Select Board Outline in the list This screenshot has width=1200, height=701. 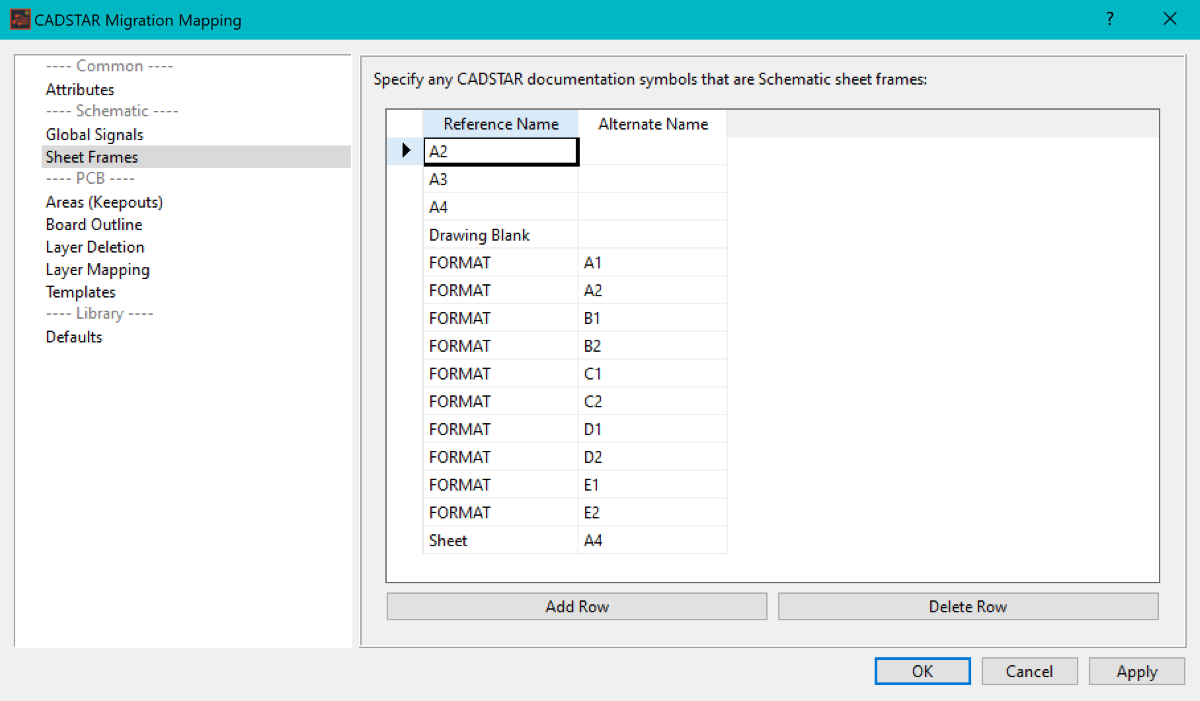[94, 225]
